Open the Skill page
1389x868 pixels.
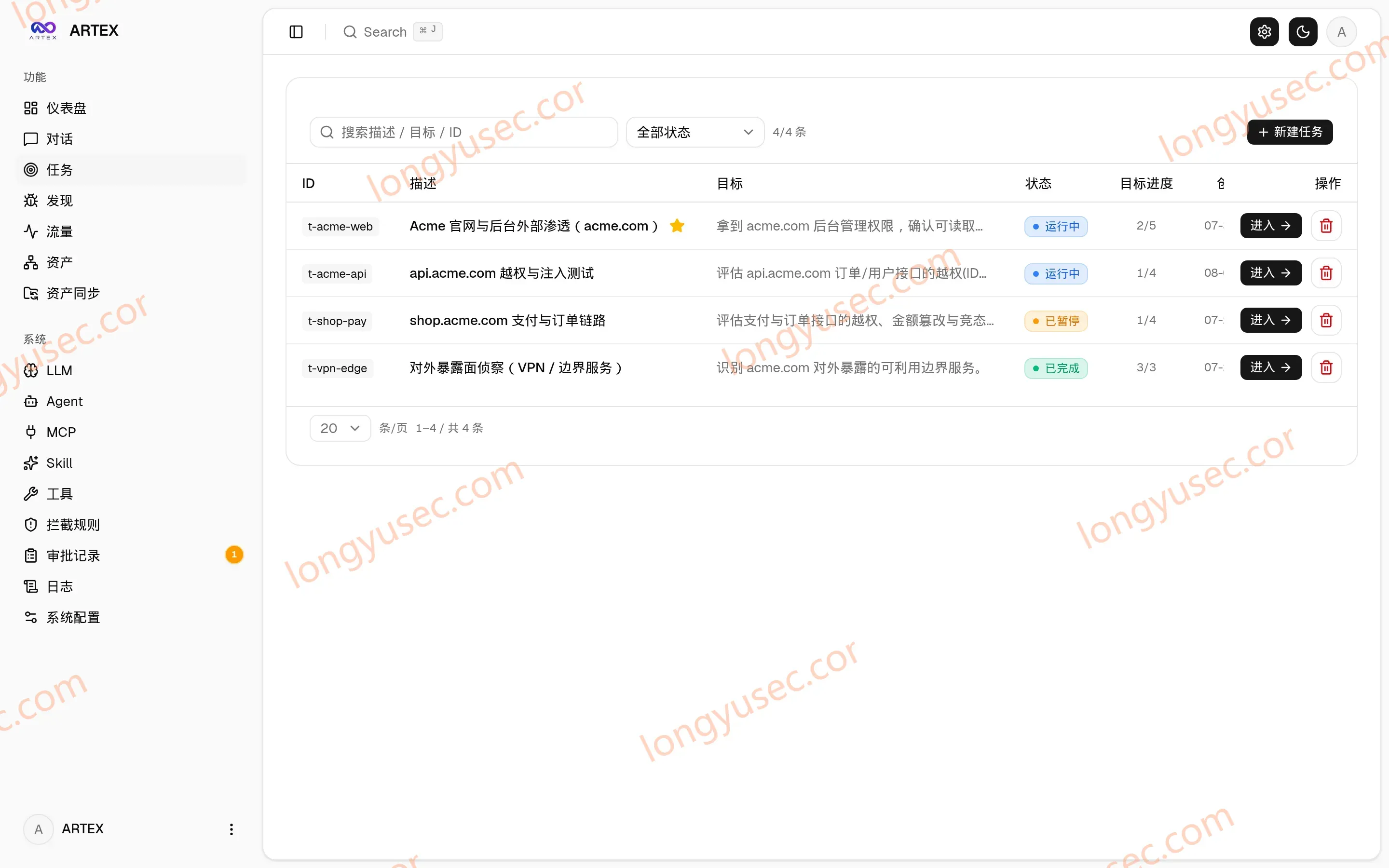click(131, 463)
